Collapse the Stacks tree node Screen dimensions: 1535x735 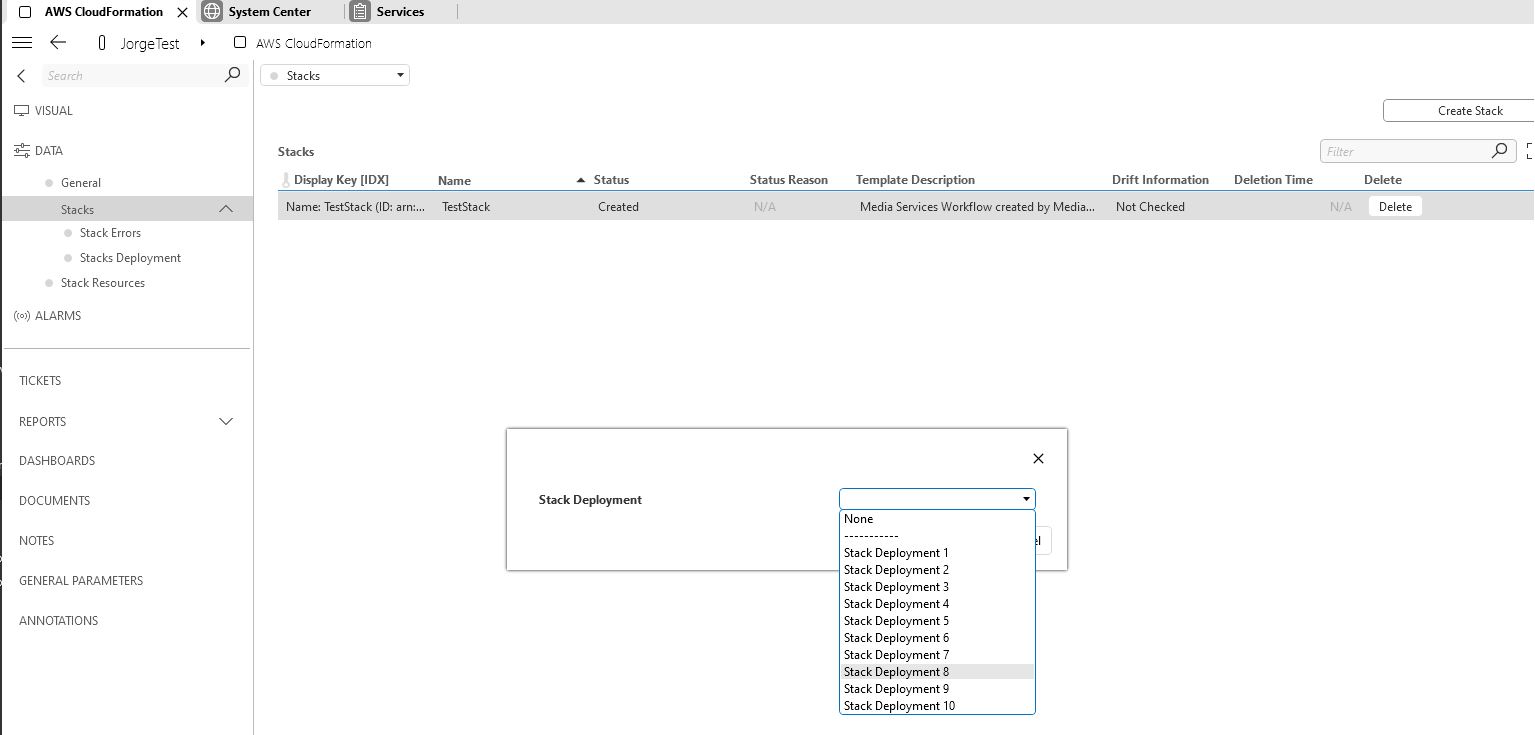tap(226, 209)
